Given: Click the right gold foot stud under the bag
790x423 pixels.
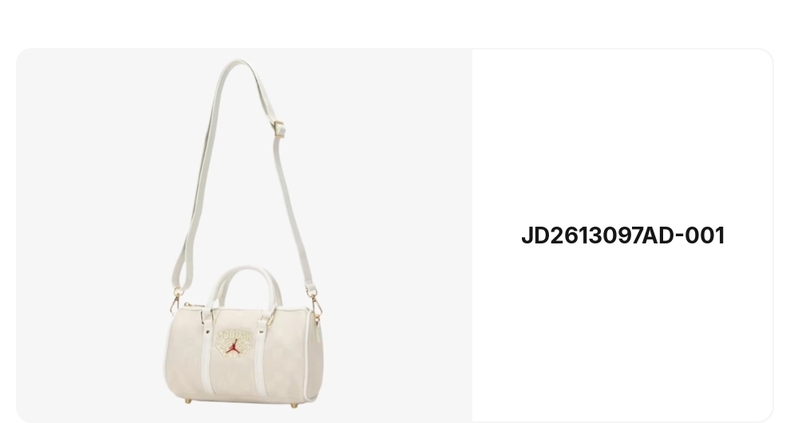Looking at the screenshot, I should click(x=295, y=405).
